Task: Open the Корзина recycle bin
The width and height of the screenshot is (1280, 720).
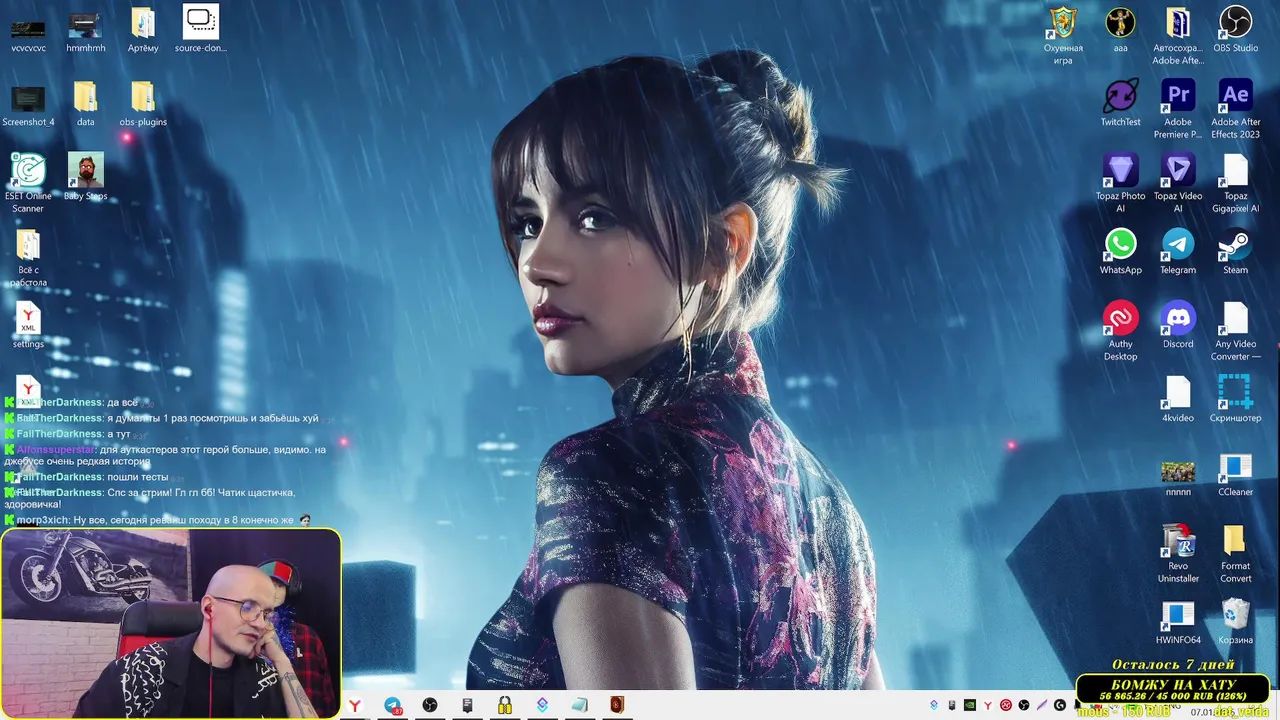Action: click(1236, 621)
